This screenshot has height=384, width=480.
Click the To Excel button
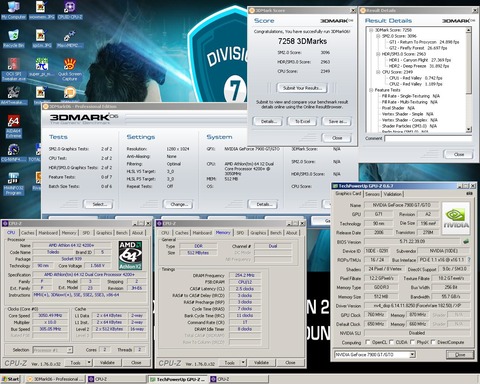pyautogui.click(x=302, y=121)
